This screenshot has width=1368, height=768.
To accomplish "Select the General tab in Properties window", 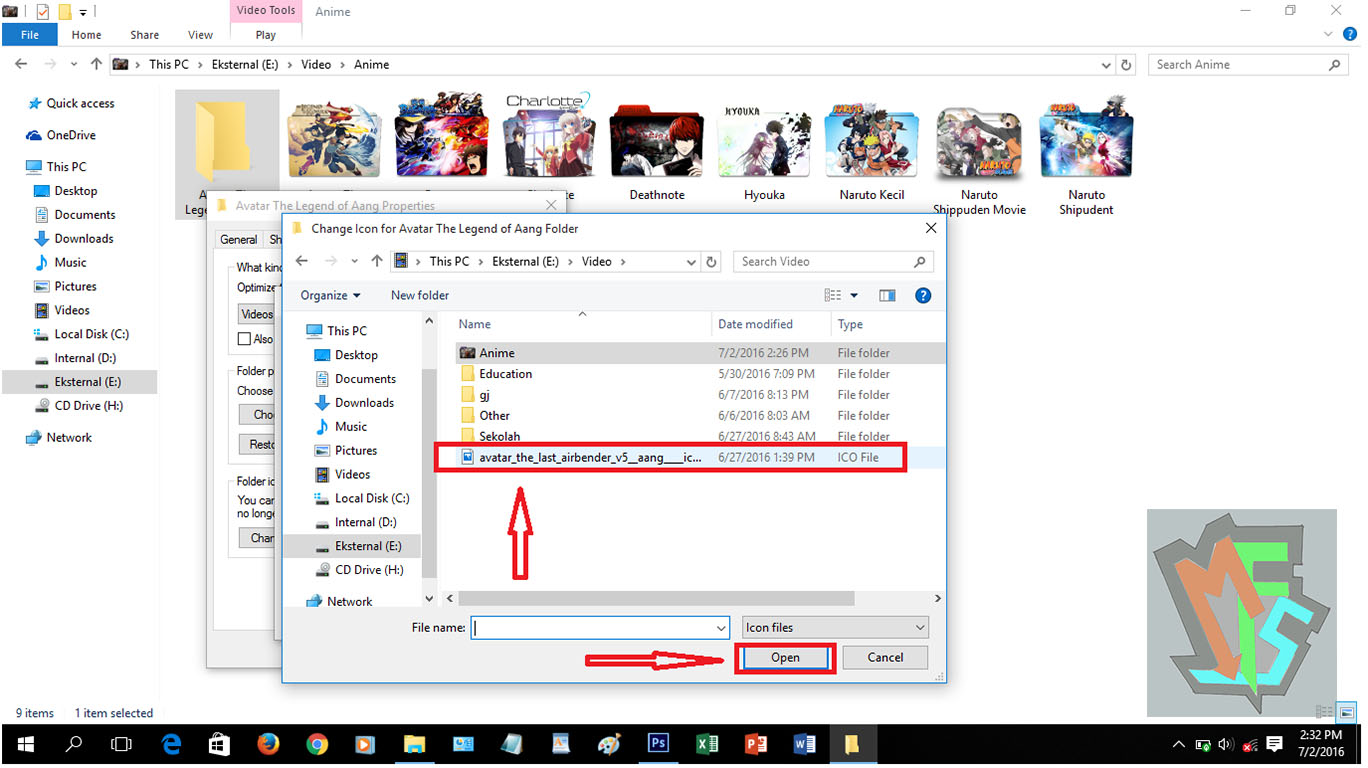I will pyautogui.click(x=239, y=240).
